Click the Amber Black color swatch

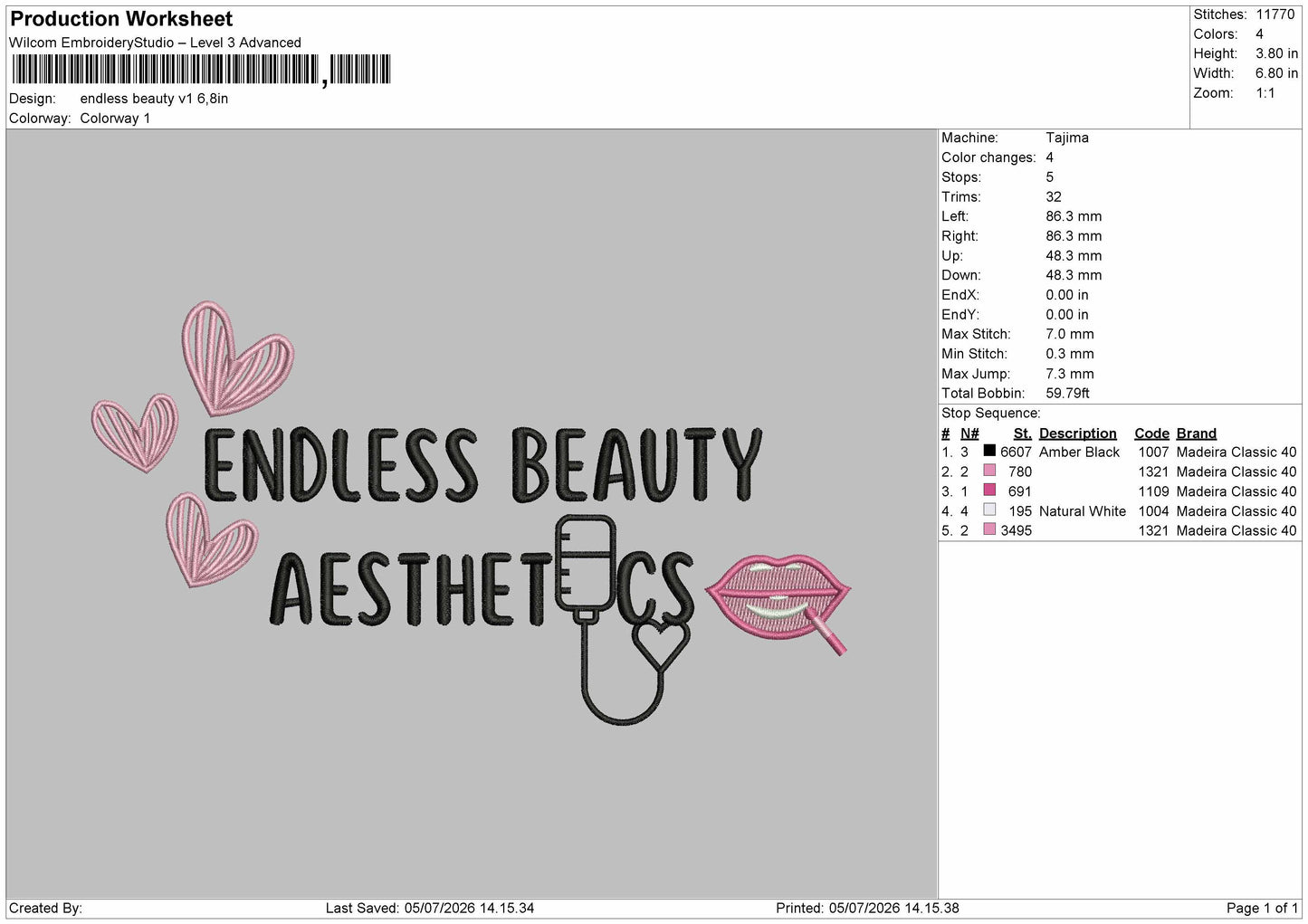(x=989, y=451)
